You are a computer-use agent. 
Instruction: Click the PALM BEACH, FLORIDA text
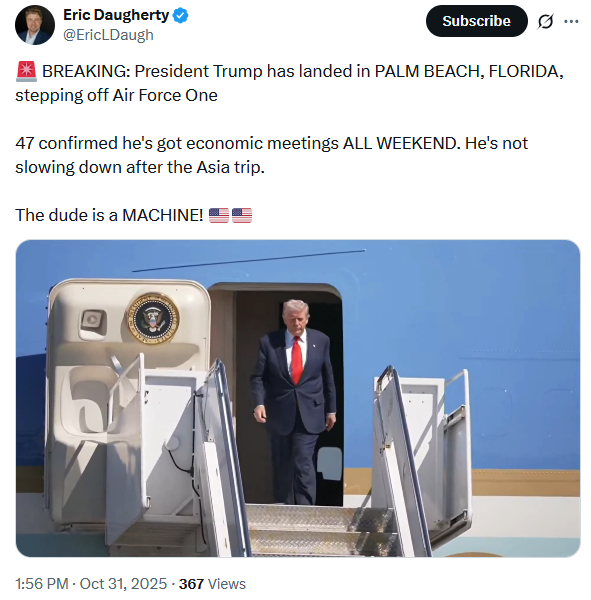(469, 71)
